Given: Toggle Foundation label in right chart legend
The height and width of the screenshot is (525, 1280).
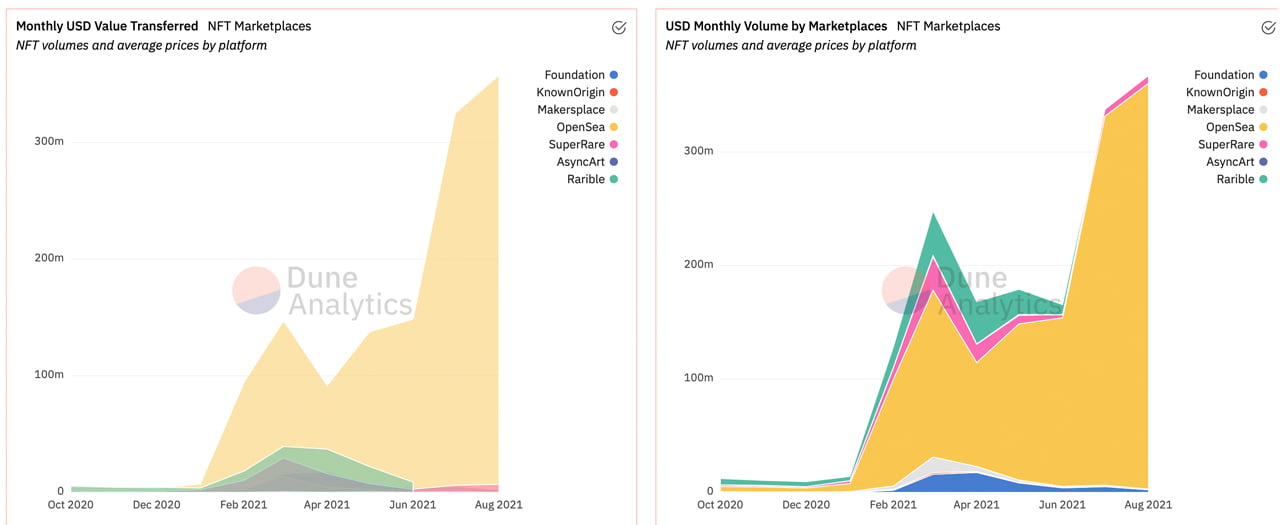Looking at the screenshot, I should click(1223, 75).
